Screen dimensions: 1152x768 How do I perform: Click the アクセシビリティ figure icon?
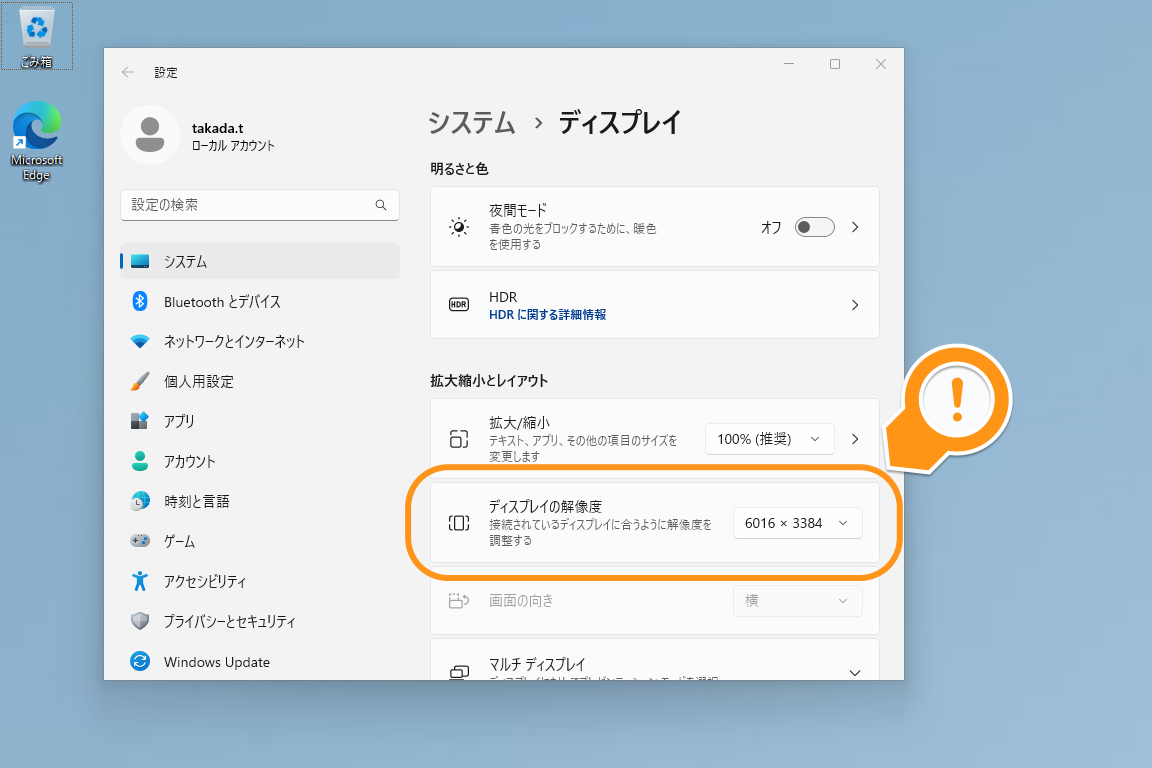click(x=140, y=581)
